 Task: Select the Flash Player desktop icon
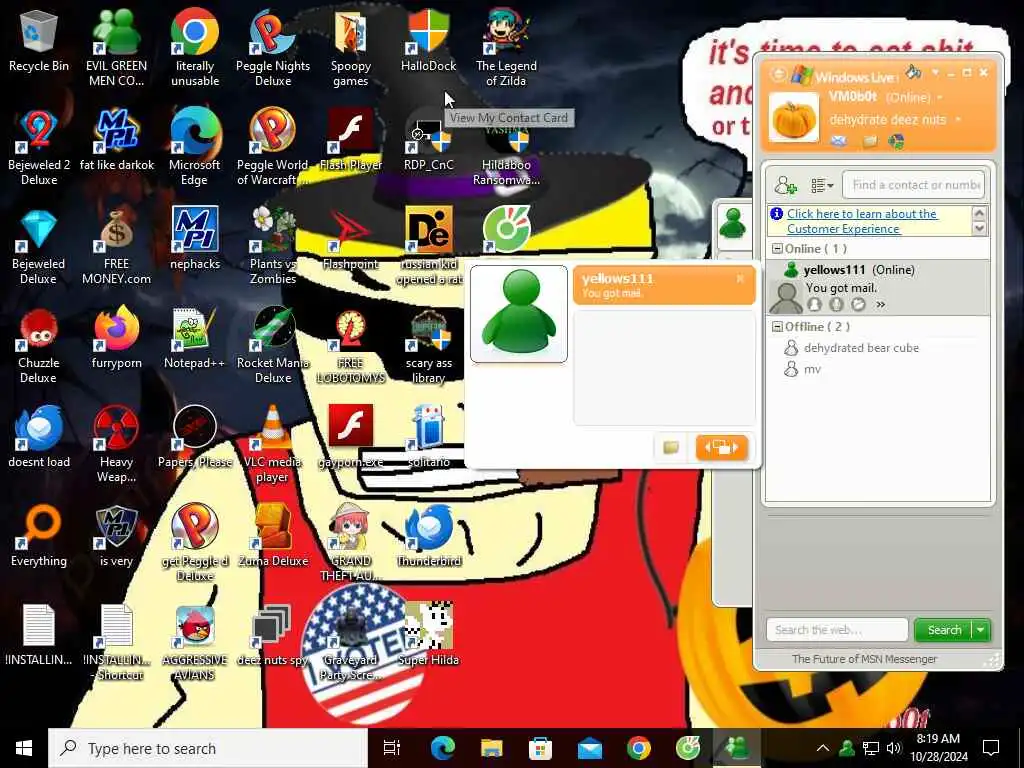[x=351, y=140]
